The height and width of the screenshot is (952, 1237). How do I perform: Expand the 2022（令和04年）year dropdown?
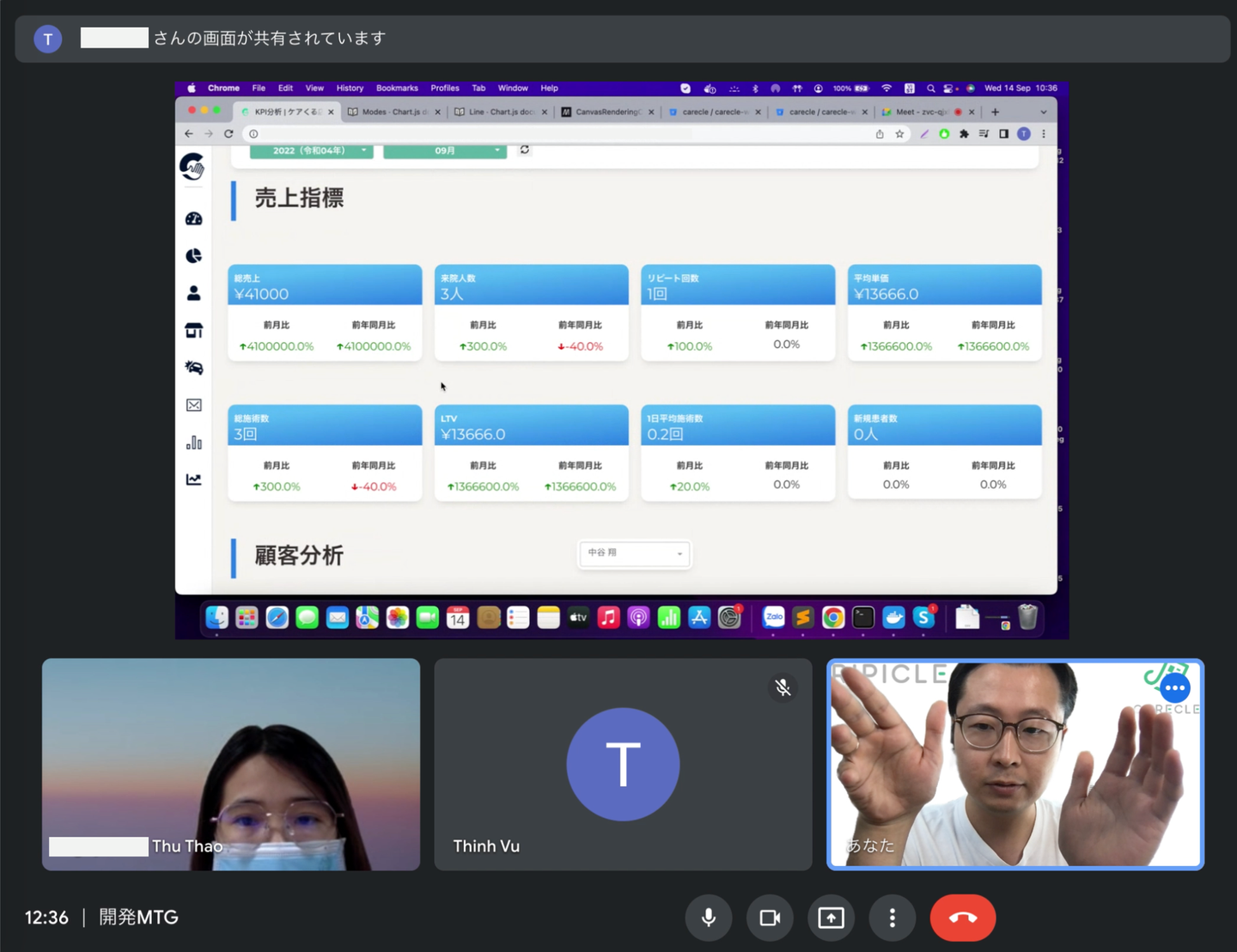[311, 151]
